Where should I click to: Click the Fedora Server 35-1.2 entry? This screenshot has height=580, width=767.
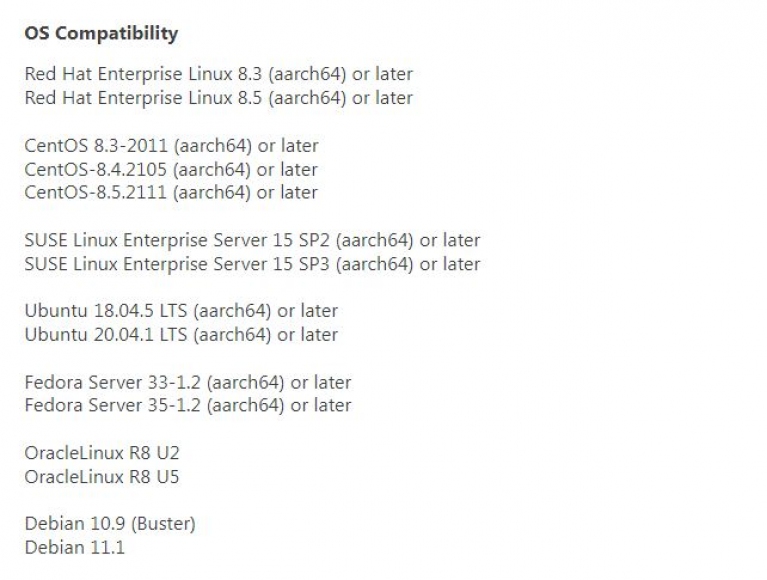(188, 405)
